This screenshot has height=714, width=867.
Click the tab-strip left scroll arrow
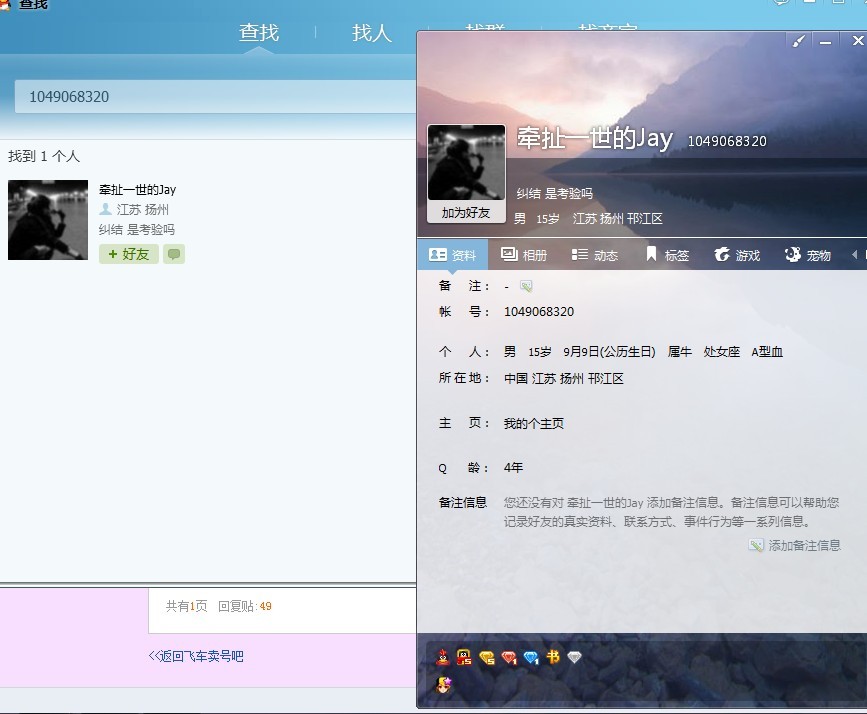(854, 255)
